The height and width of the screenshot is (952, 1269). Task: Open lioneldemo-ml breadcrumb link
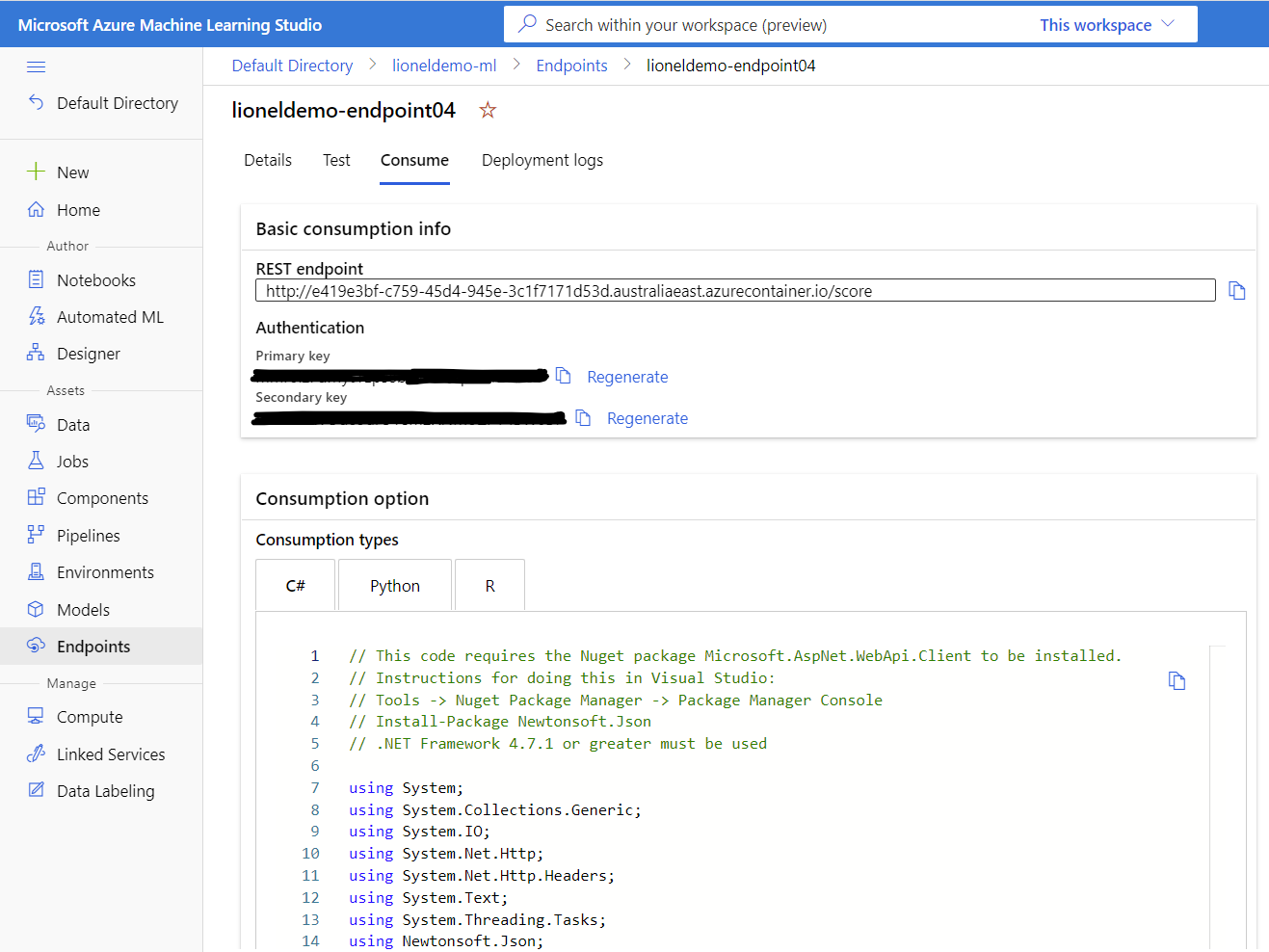click(444, 66)
